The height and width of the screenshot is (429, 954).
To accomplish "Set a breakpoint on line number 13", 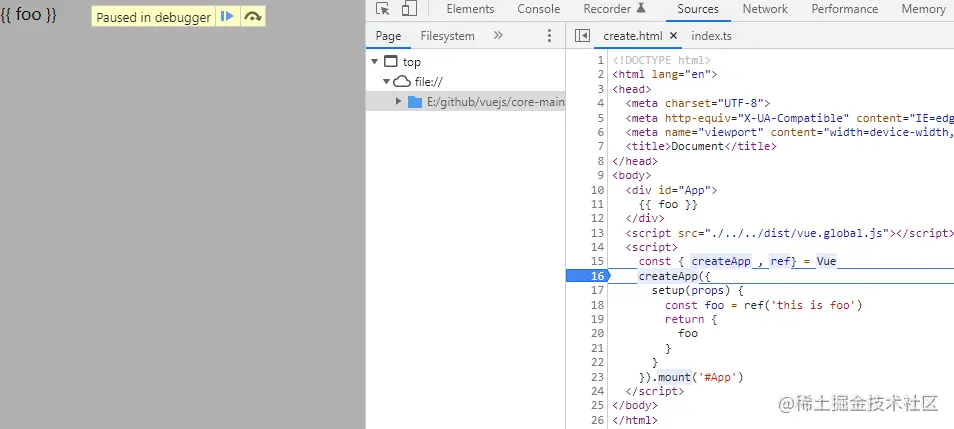I will 598,232.
